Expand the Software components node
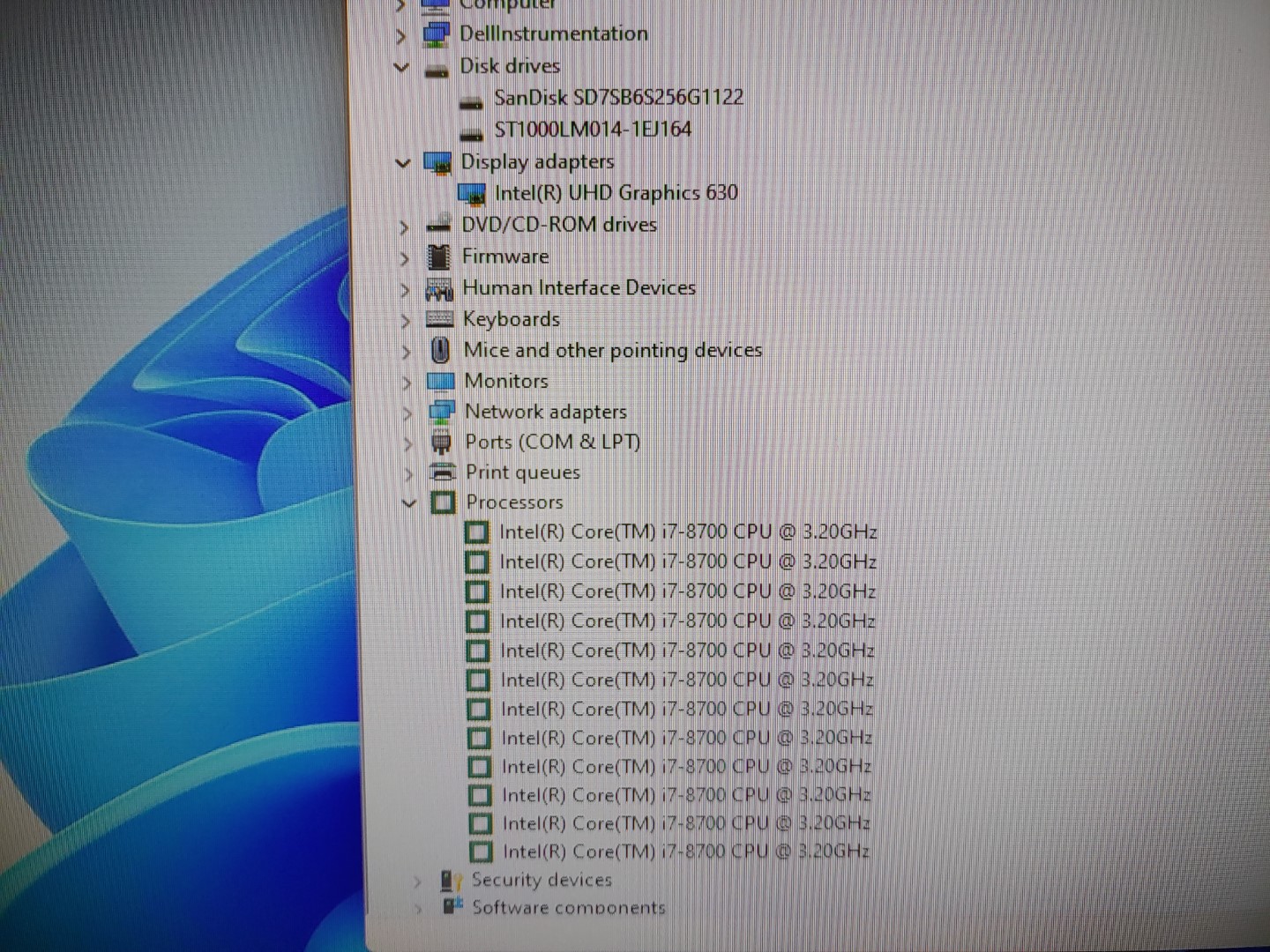This screenshot has width=1270, height=952. coord(419,908)
